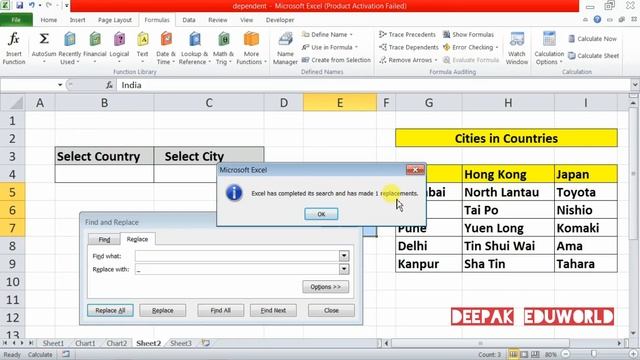Open Use in Formula dropdown

330,47
